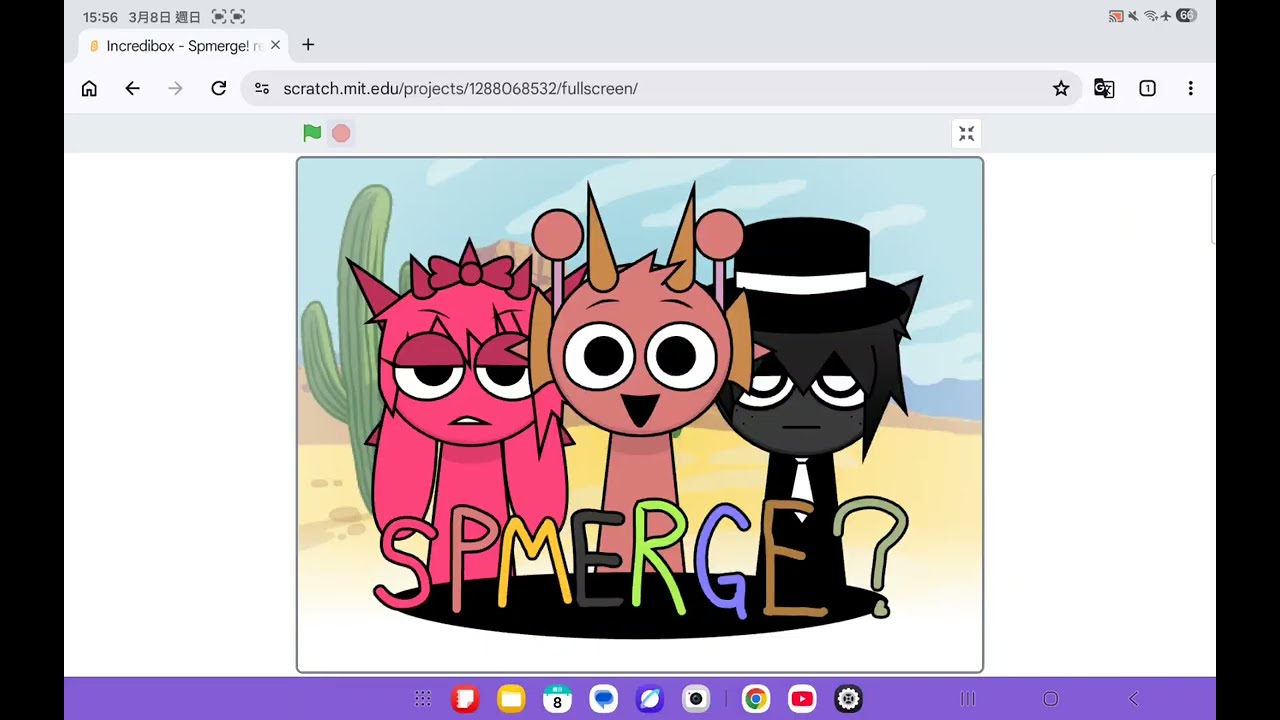The height and width of the screenshot is (720, 1280).
Task: Tap the battery indicator in status bar
Action: [x=1186, y=16]
